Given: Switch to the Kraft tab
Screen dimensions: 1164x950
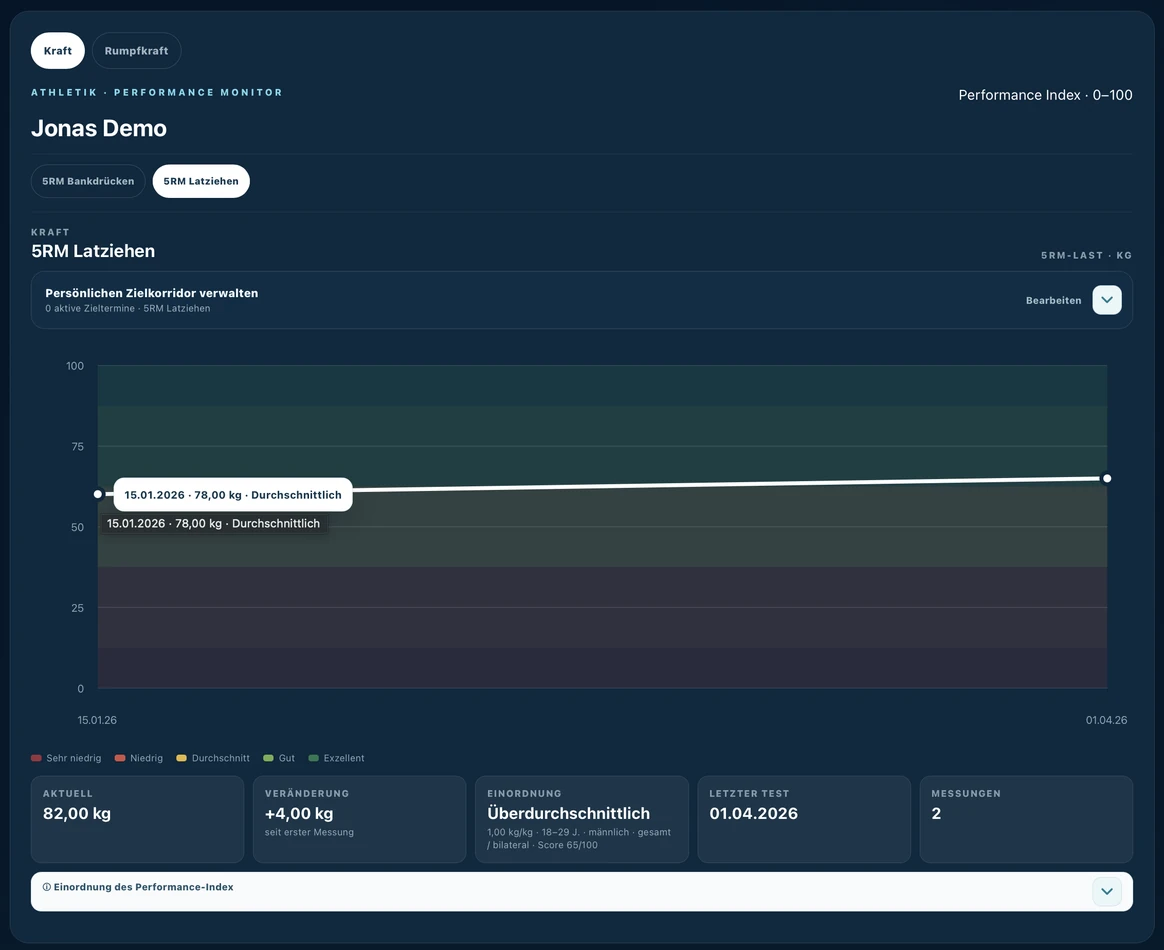Looking at the screenshot, I should (57, 50).
